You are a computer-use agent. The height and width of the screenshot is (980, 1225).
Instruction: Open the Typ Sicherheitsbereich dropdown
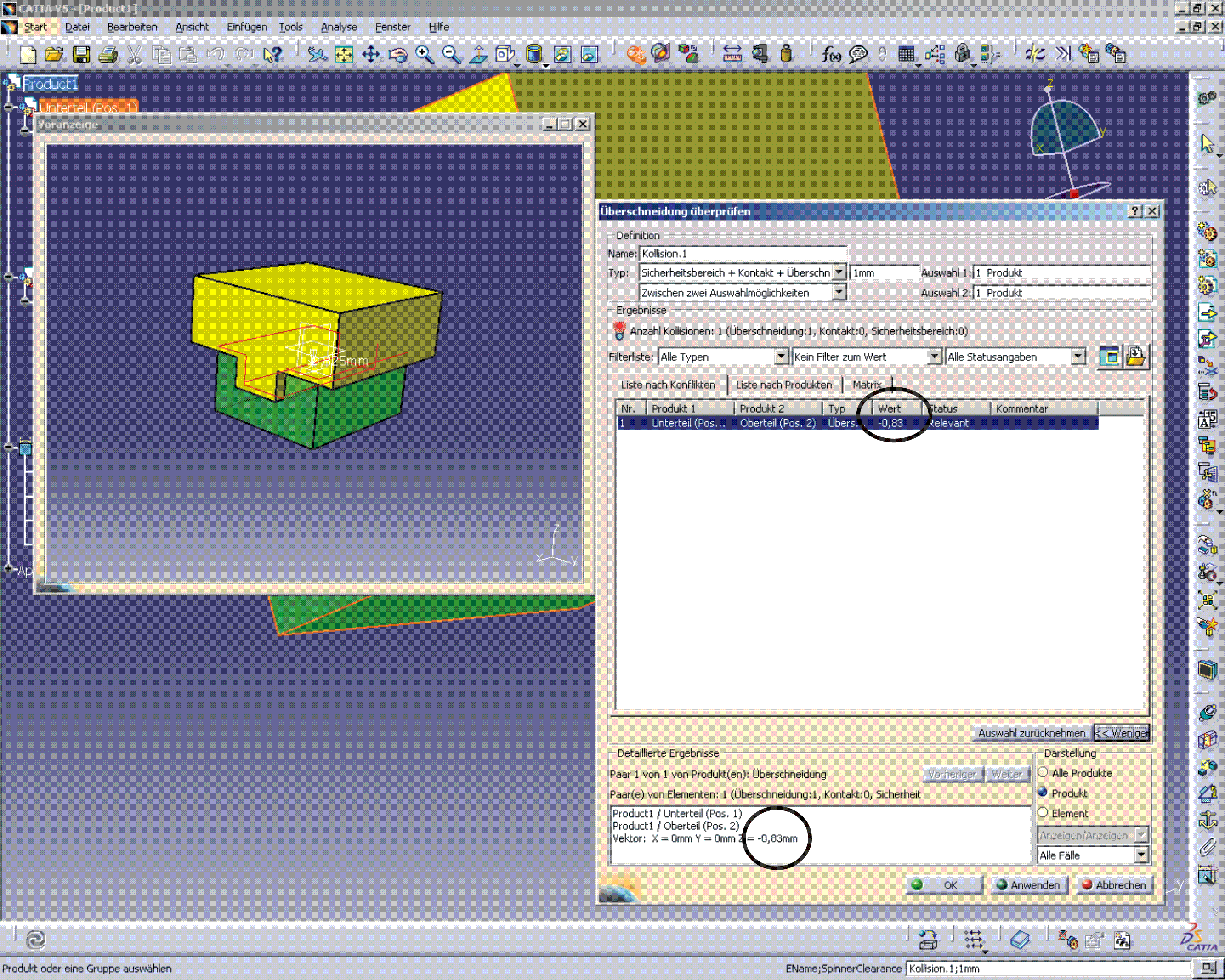(839, 272)
